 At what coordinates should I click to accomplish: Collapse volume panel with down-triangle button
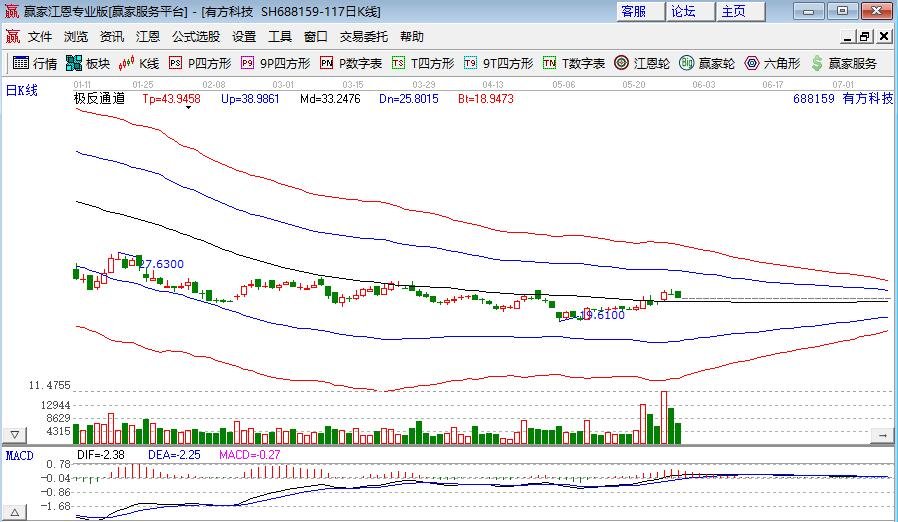pos(15,435)
